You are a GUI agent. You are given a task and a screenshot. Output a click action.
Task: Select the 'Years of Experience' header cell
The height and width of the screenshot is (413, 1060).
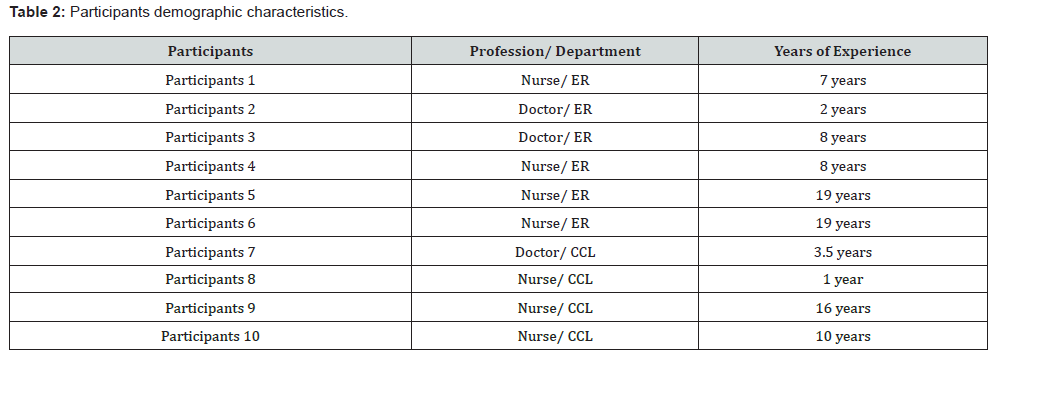(x=842, y=51)
